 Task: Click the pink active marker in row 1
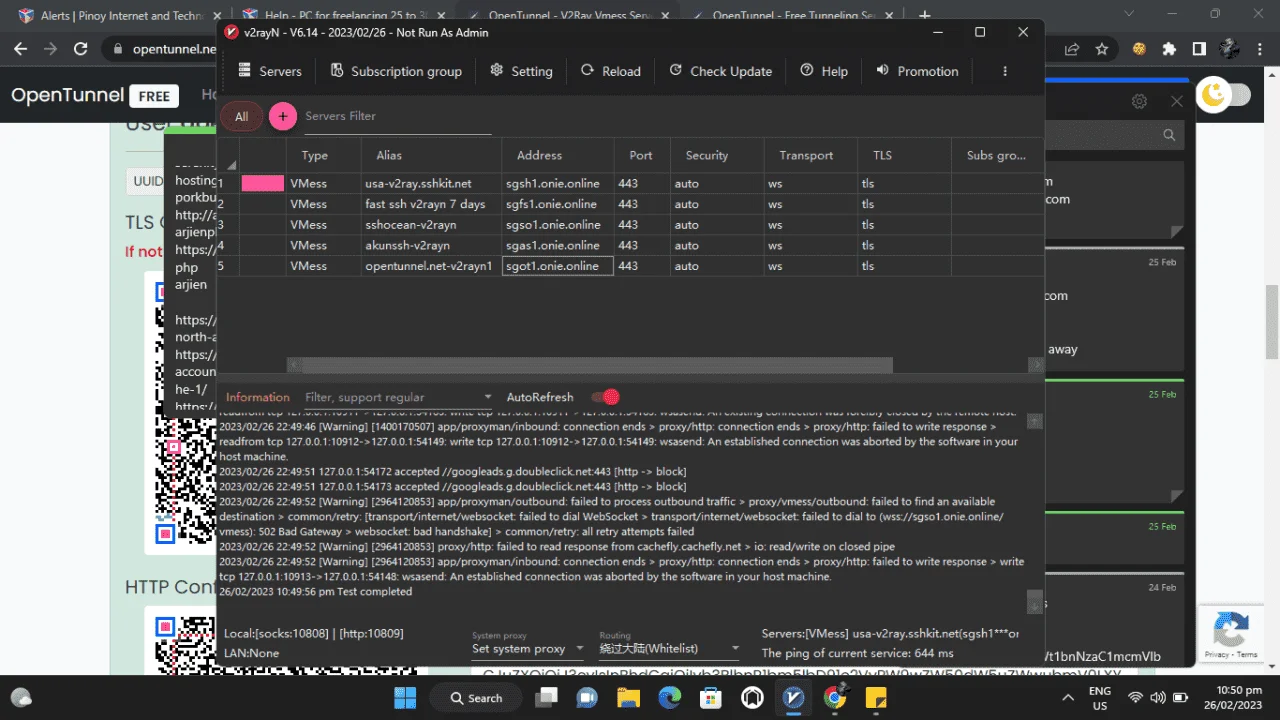[x=263, y=184]
